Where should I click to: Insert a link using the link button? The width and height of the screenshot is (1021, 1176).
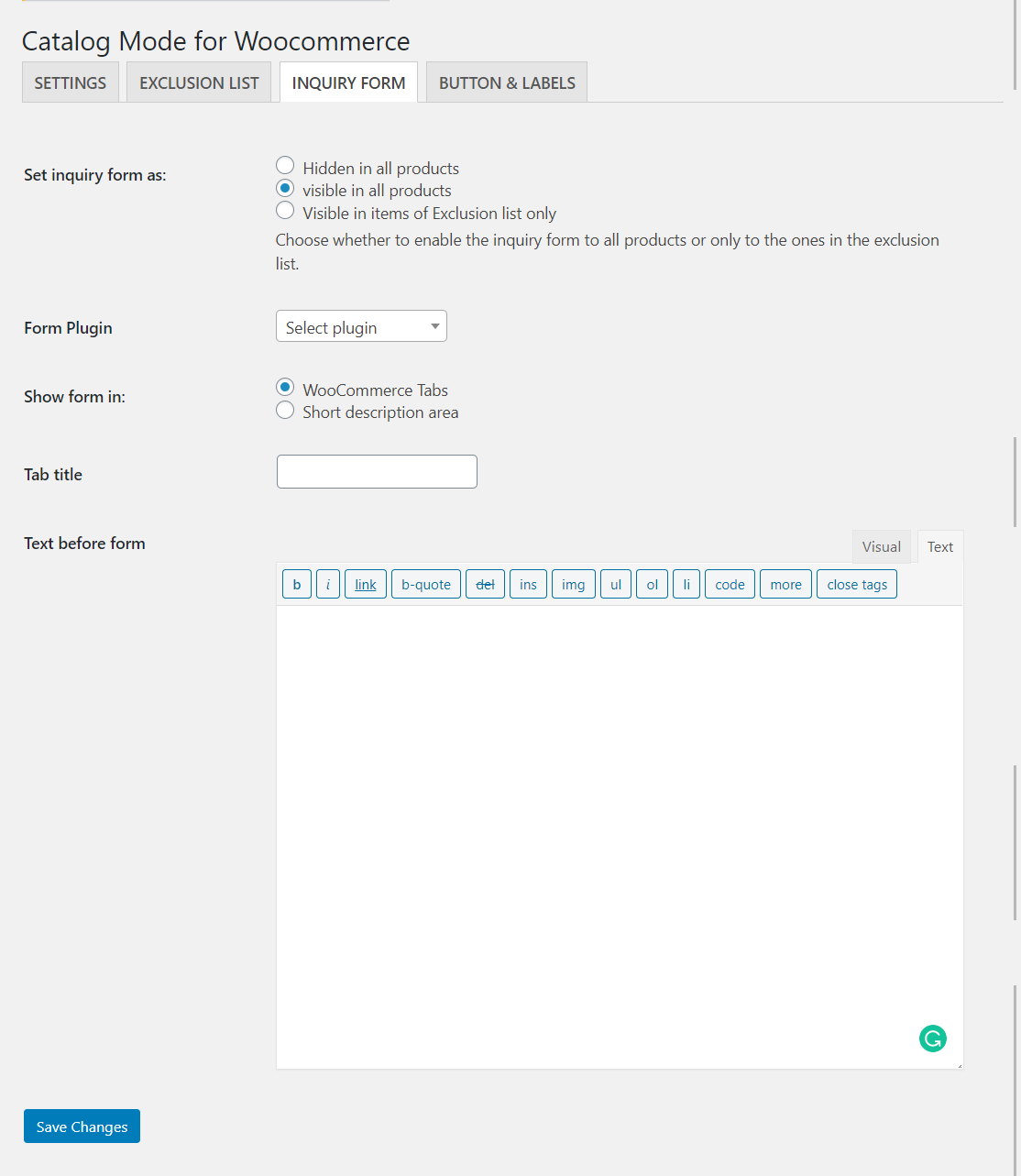(x=365, y=584)
